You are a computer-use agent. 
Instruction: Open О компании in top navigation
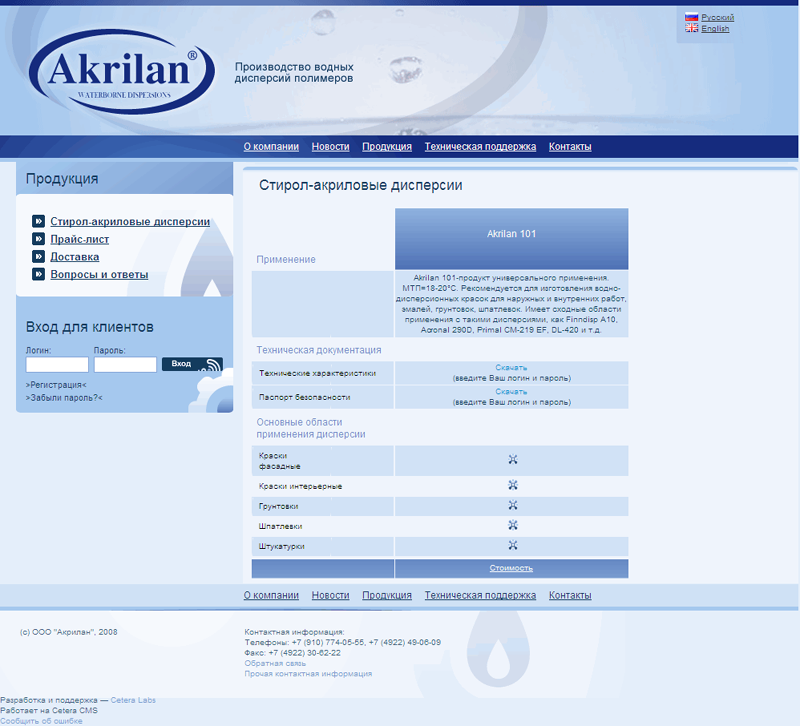point(271,147)
